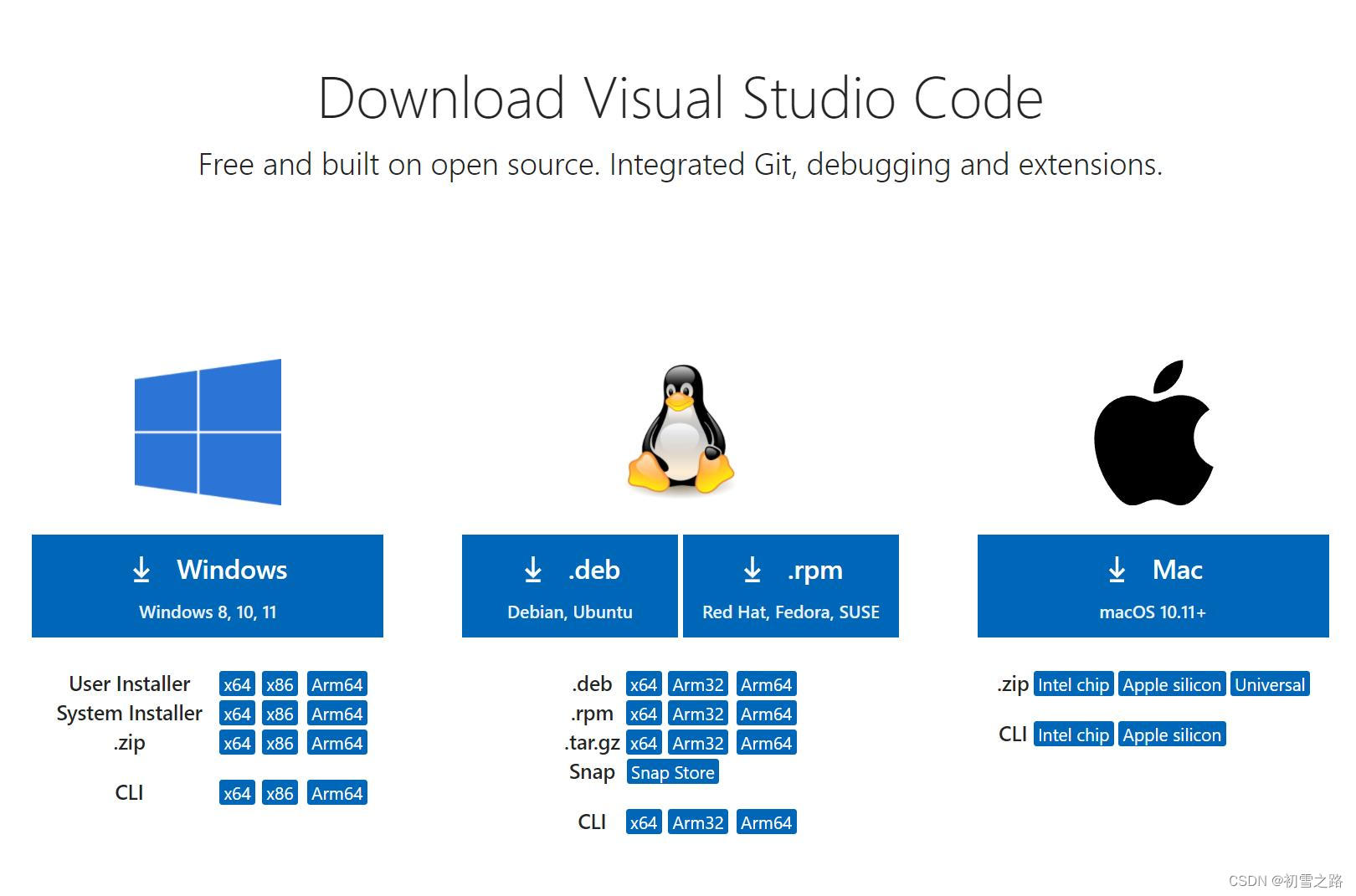1356x896 pixels.
Task: Get the Windows CLI Arm64 build
Action: 337,793
